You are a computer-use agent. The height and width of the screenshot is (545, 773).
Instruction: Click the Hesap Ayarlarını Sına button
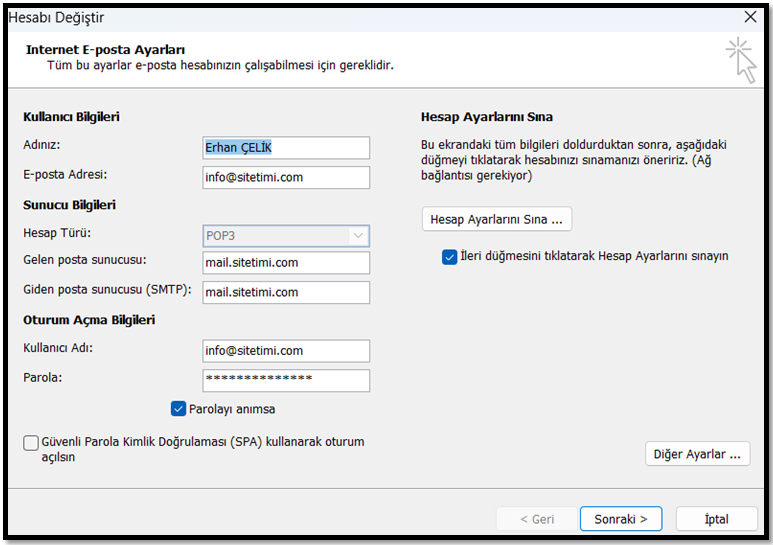[496, 219]
